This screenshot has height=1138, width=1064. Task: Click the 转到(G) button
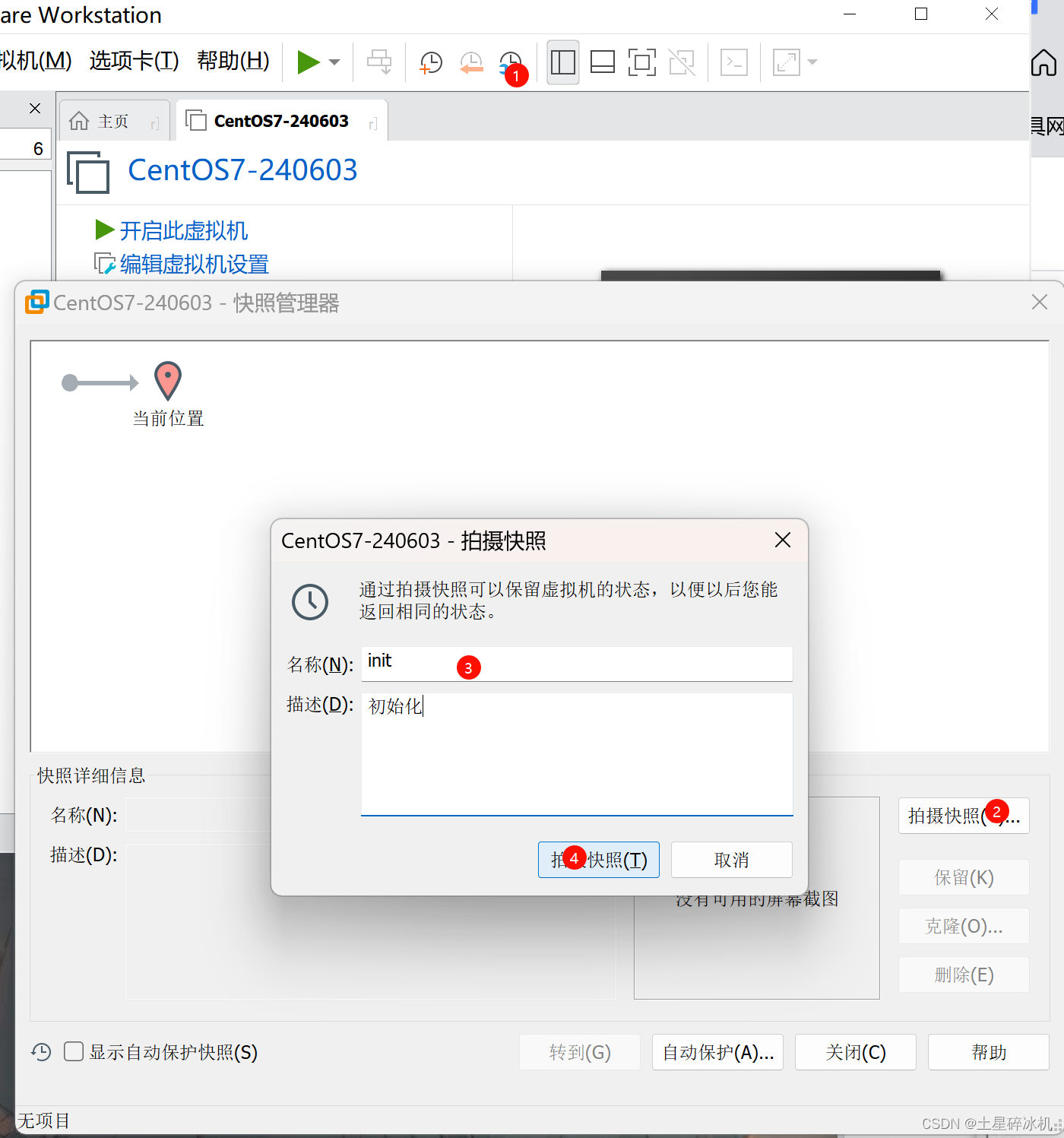coord(580,1052)
